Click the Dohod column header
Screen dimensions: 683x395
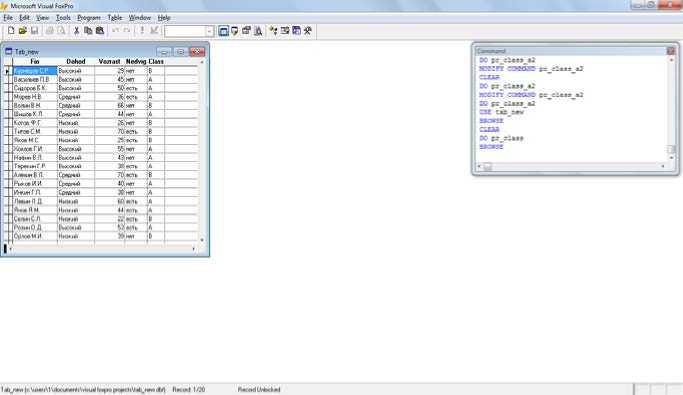pos(76,61)
